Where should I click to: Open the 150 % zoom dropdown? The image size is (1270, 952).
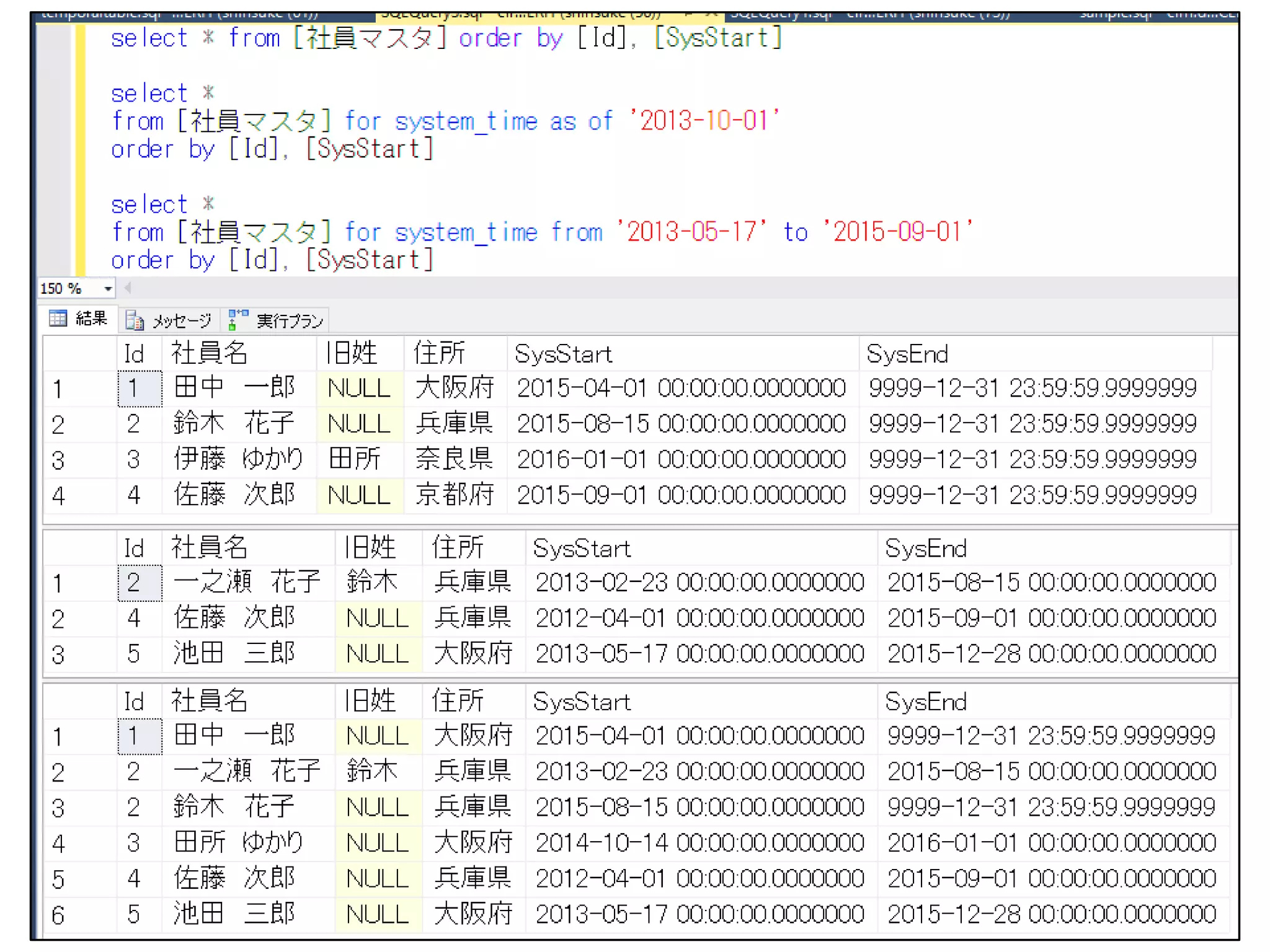click(108, 289)
